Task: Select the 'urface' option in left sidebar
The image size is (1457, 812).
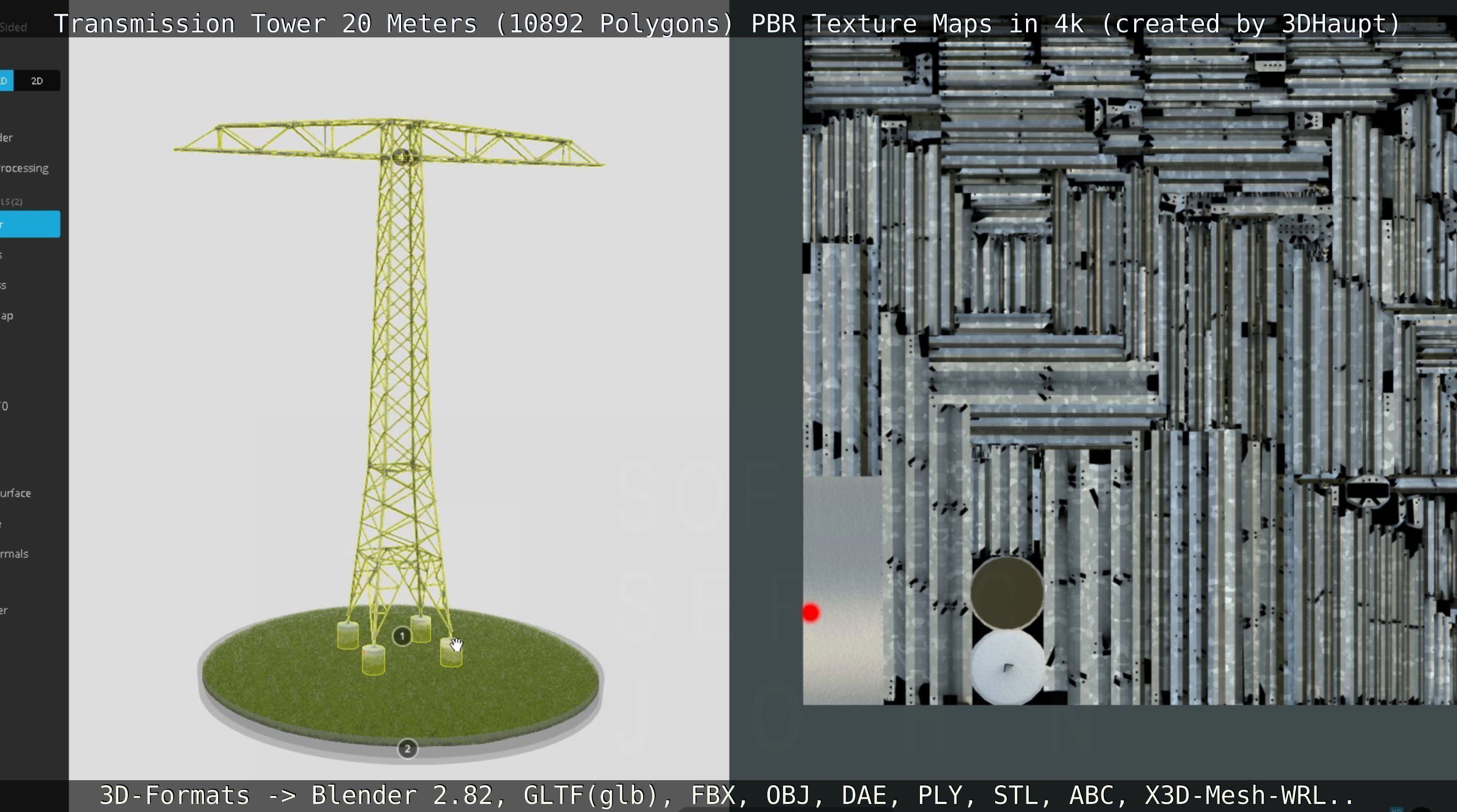Action: click(x=16, y=493)
